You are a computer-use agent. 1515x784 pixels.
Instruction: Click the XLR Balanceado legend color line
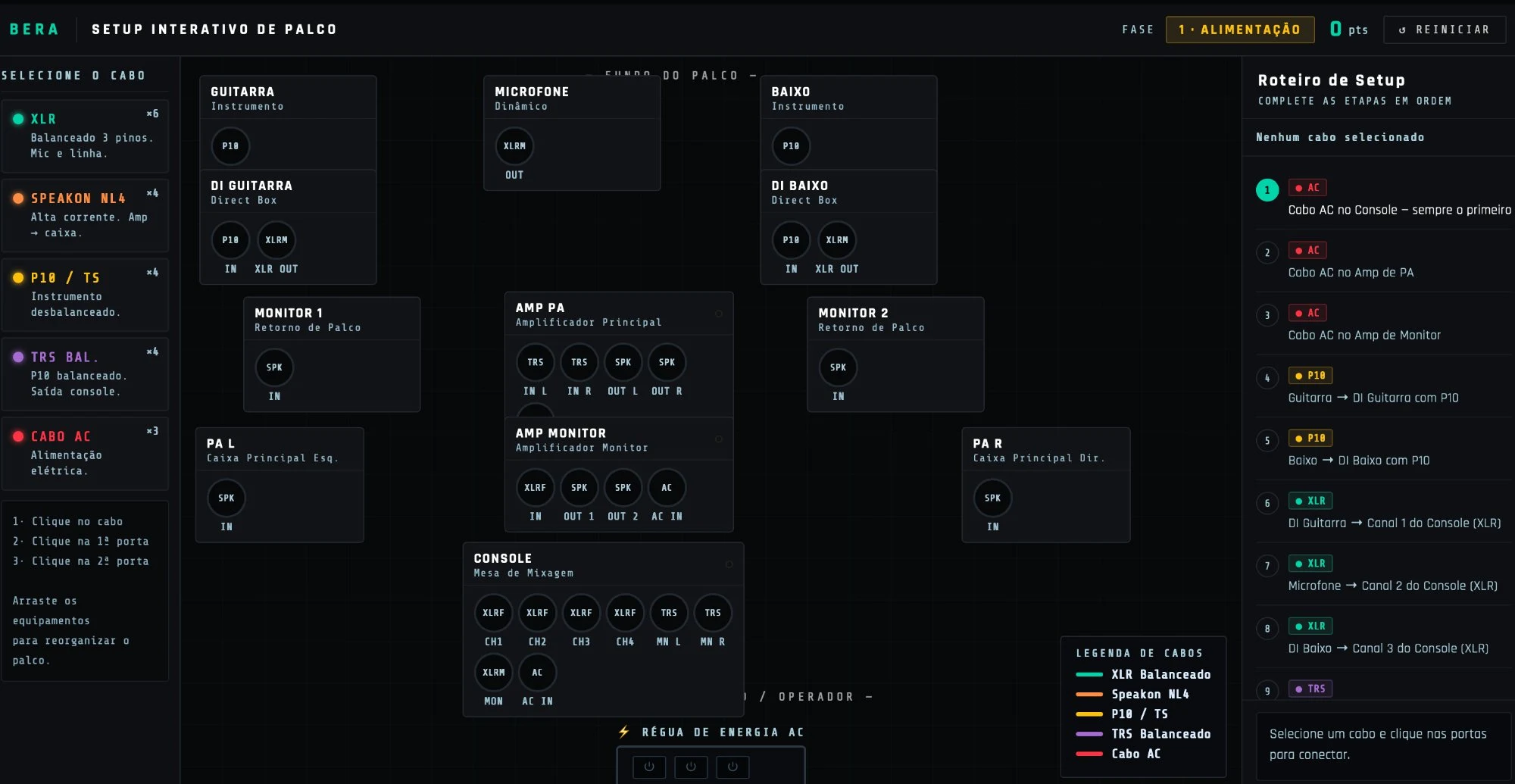[x=1089, y=675]
